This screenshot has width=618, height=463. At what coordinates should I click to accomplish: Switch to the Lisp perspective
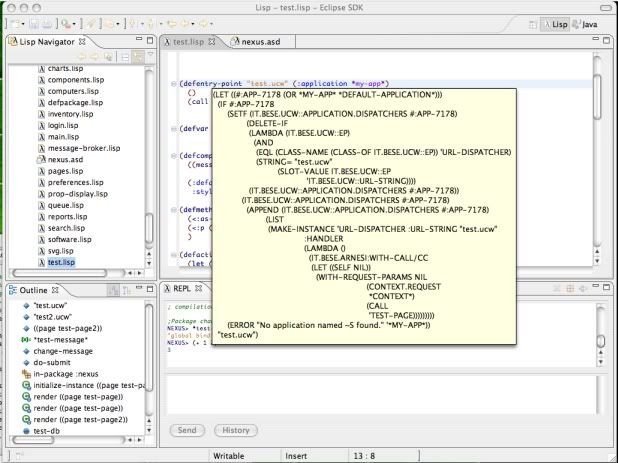pyautogui.click(x=555, y=24)
